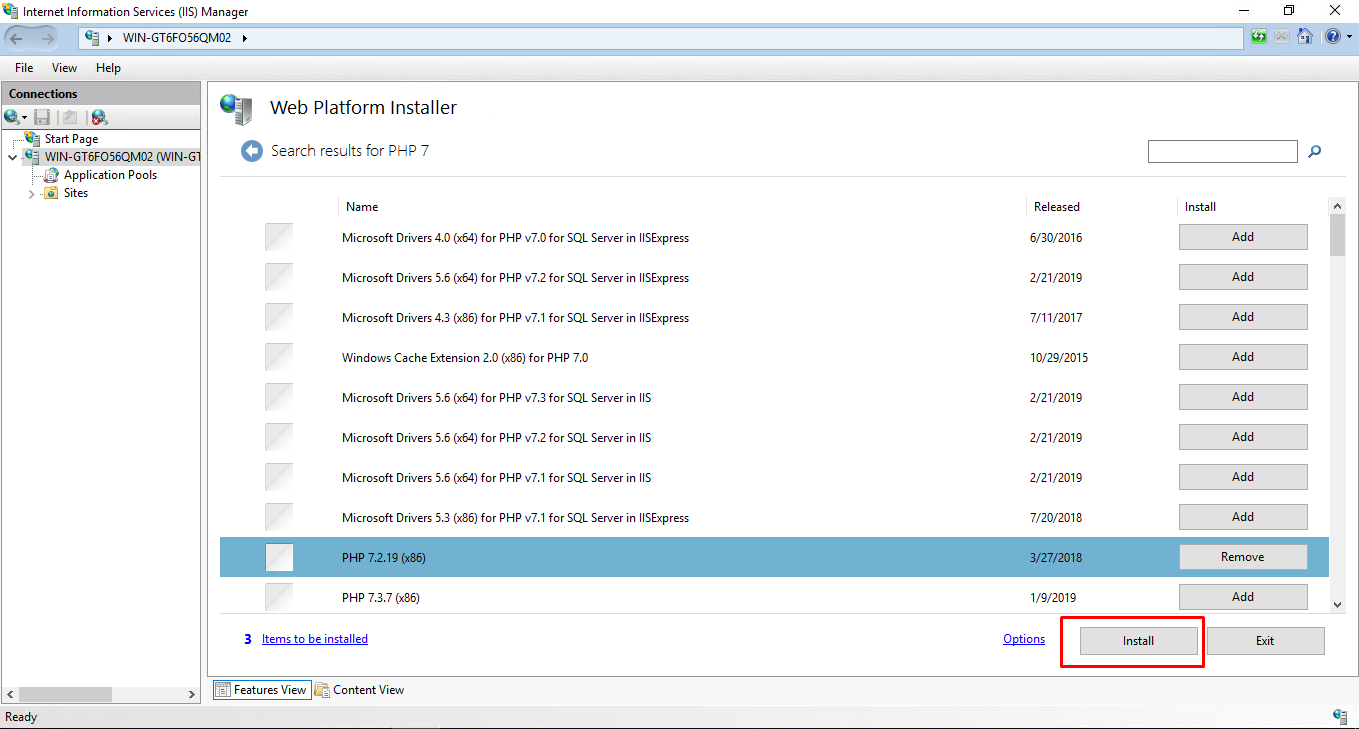
Task: Add PHP 7.3.7 (x86)
Action: pyautogui.click(x=1243, y=597)
